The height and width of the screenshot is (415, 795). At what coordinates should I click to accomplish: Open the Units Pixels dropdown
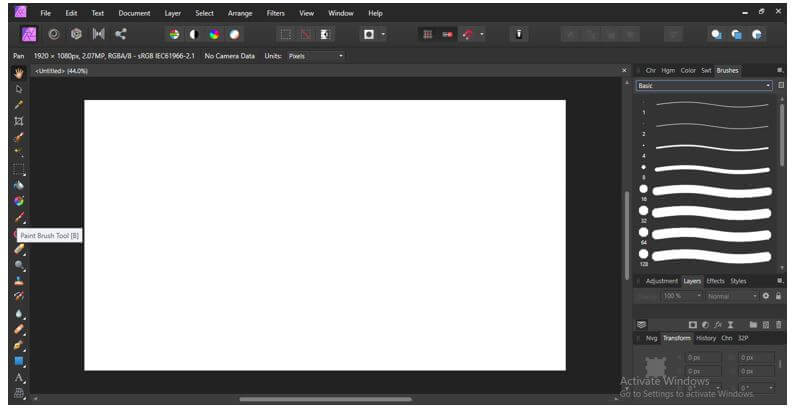click(316, 56)
